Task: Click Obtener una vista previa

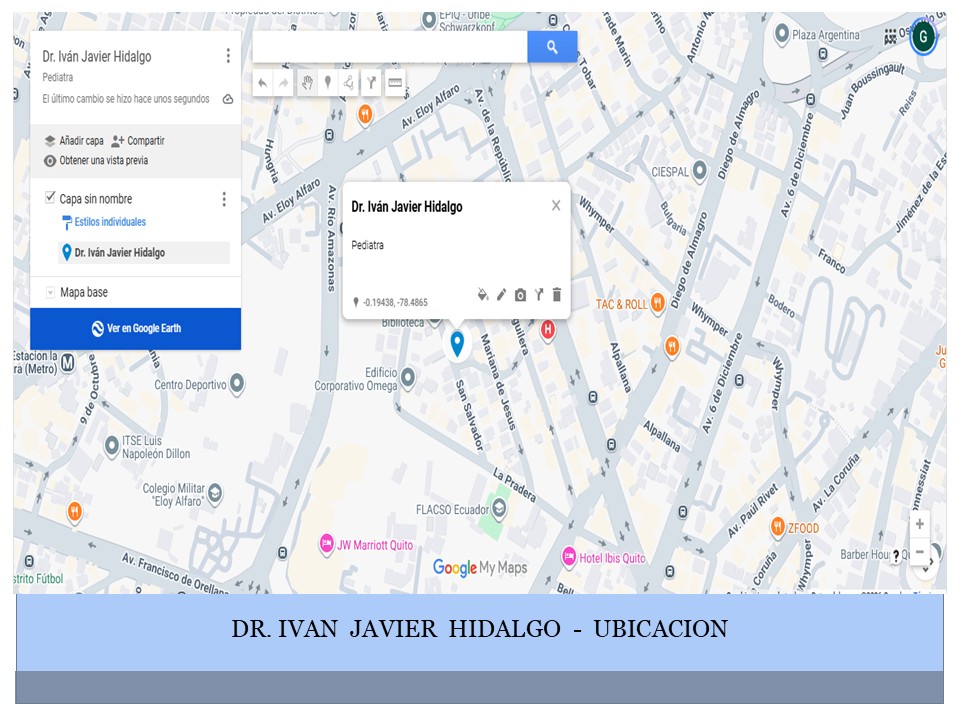Action: coord(96,160)
